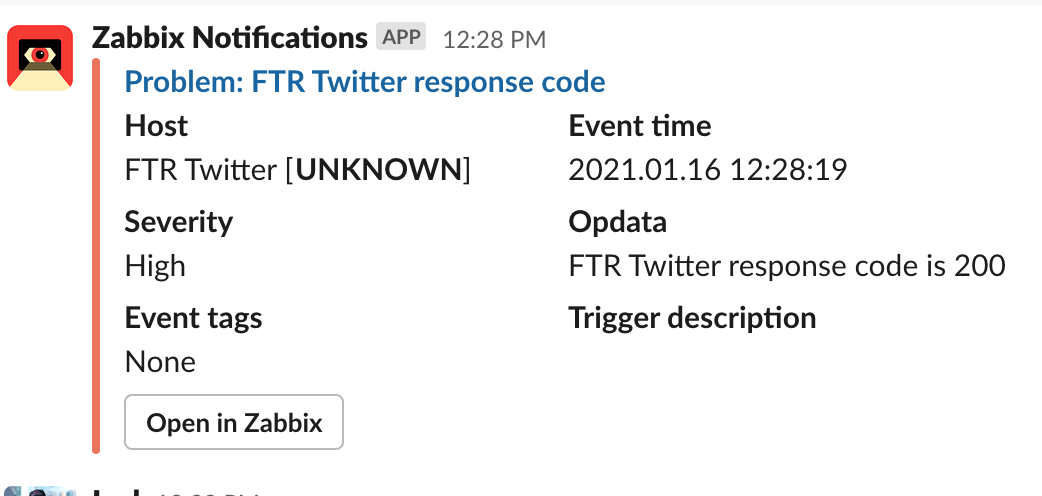Image resolution: width=1042 pixels, height=496 pixels.
Task: Click the Event time field label
Action: coord(640,126)
